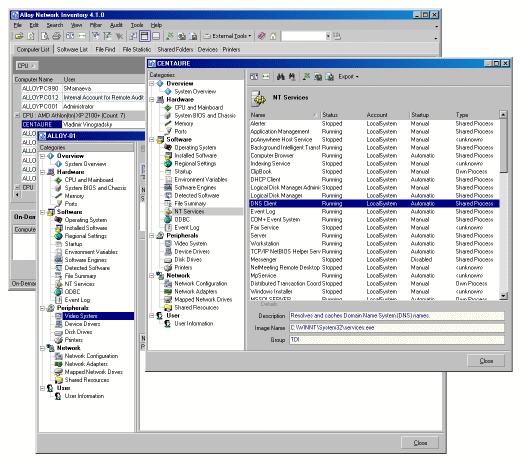
Task: Click Close button in CENTAURE window
Action: tap(486, 361)
